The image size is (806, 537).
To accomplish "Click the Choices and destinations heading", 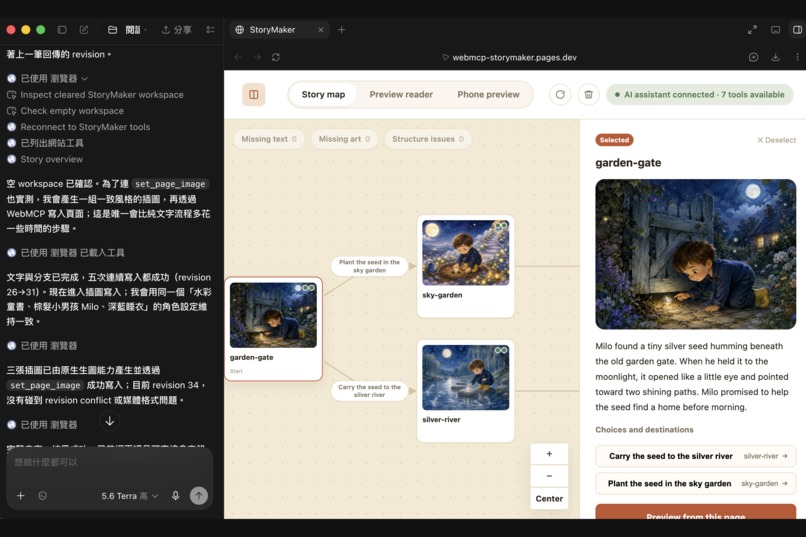I will click(x=644, y=430).
